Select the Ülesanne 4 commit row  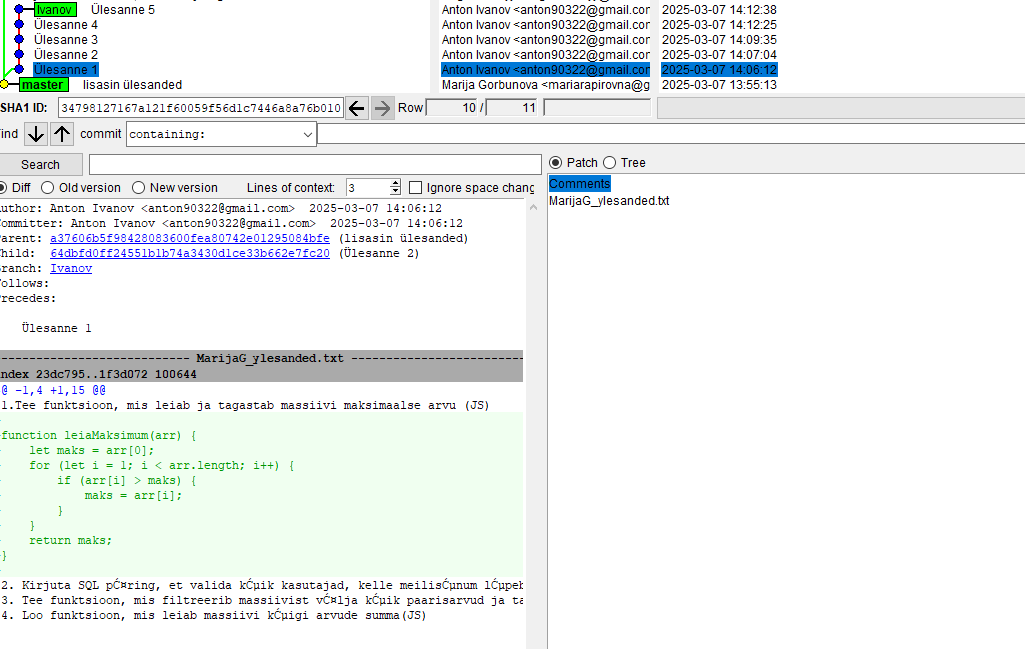click(x=66, y=25)
